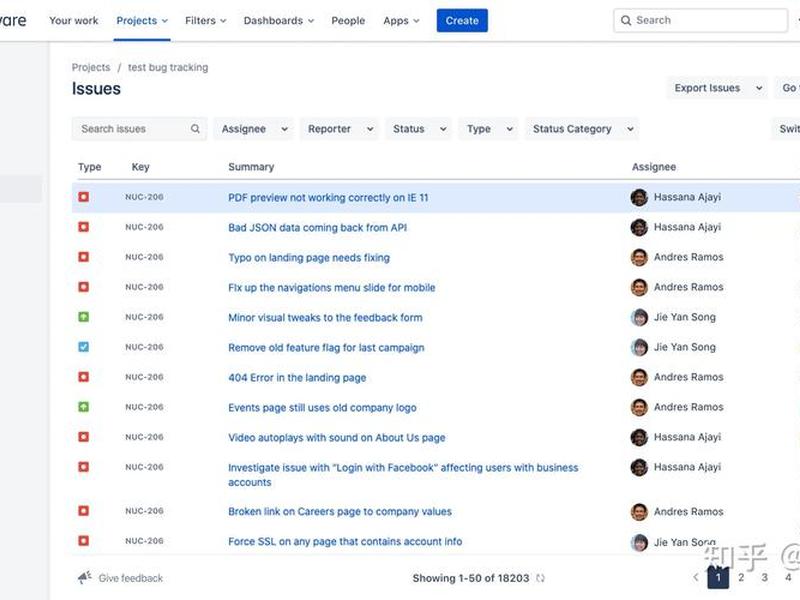Click the green improvement icon for Minor visual tweaks
Image resolution: width=800 pixels, height=600 pixels.
[84, 317]
